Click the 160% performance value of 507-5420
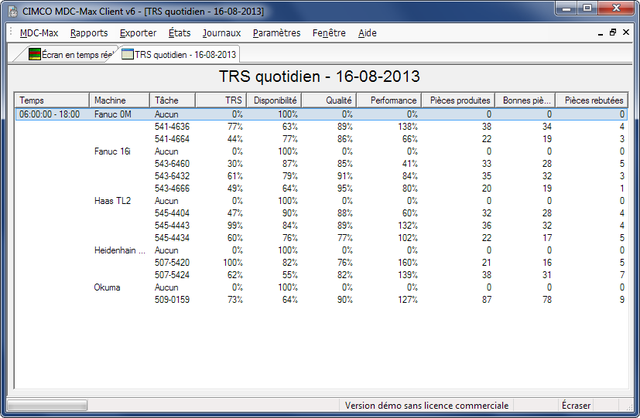 (x=408, y=262)
